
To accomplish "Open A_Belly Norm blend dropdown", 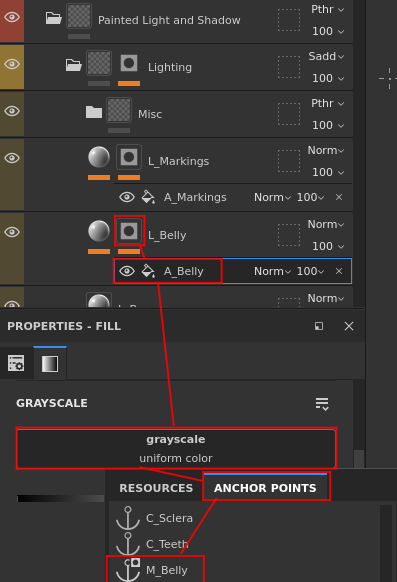I will [272, 271].
